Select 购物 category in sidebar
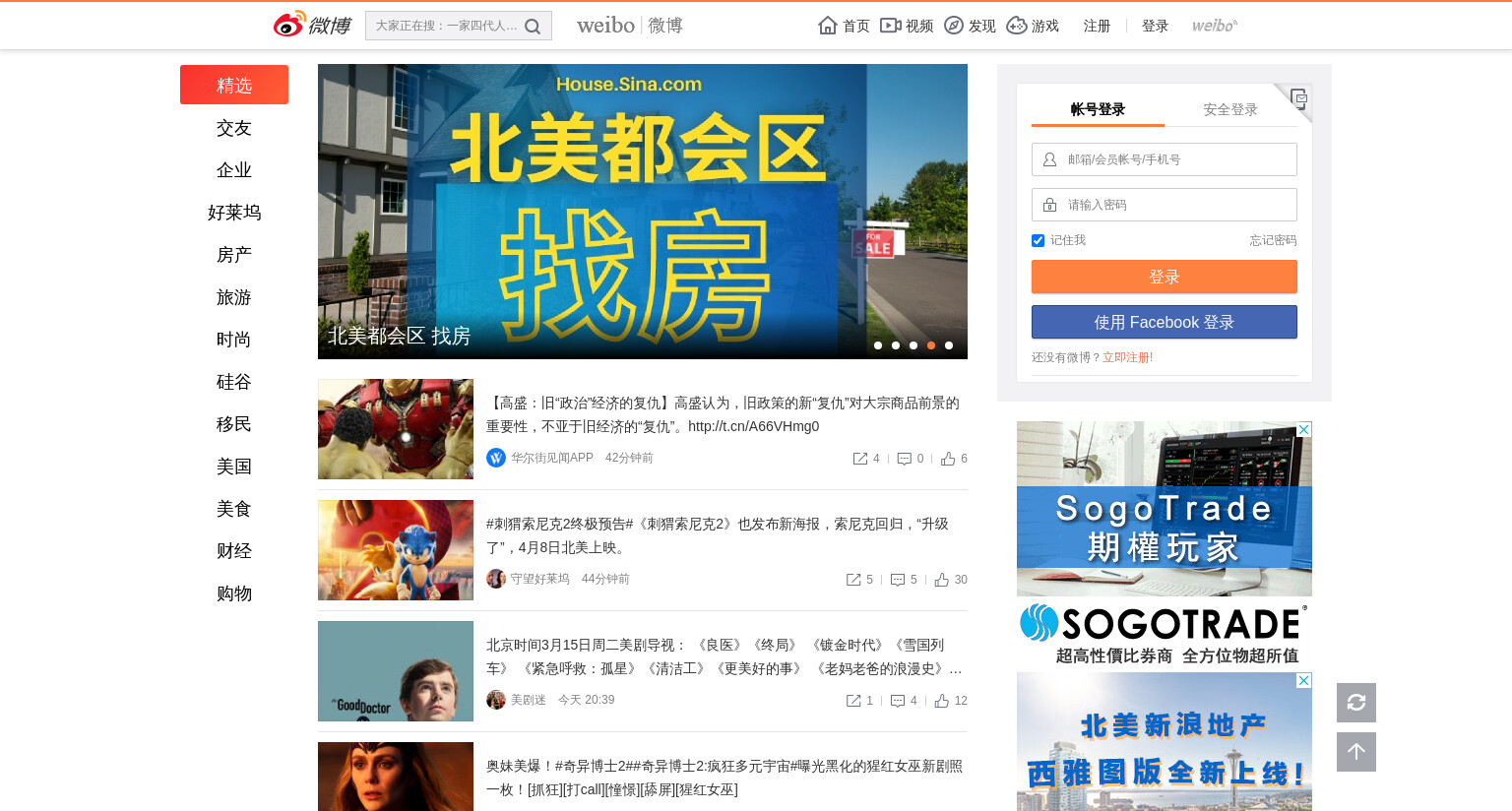 point(234,593)
